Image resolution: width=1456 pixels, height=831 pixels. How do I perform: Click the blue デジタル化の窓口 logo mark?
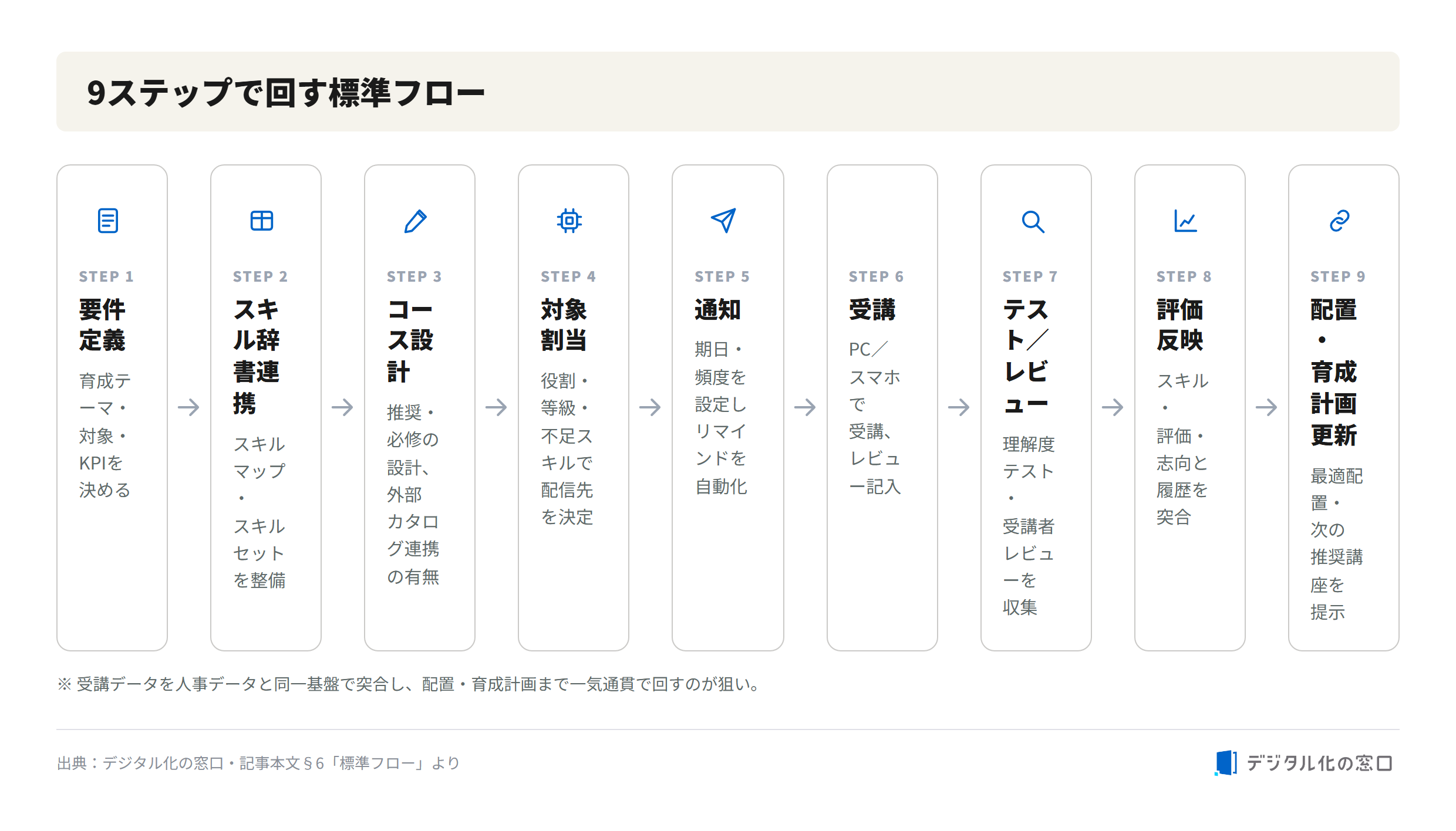pos(1226,763)
